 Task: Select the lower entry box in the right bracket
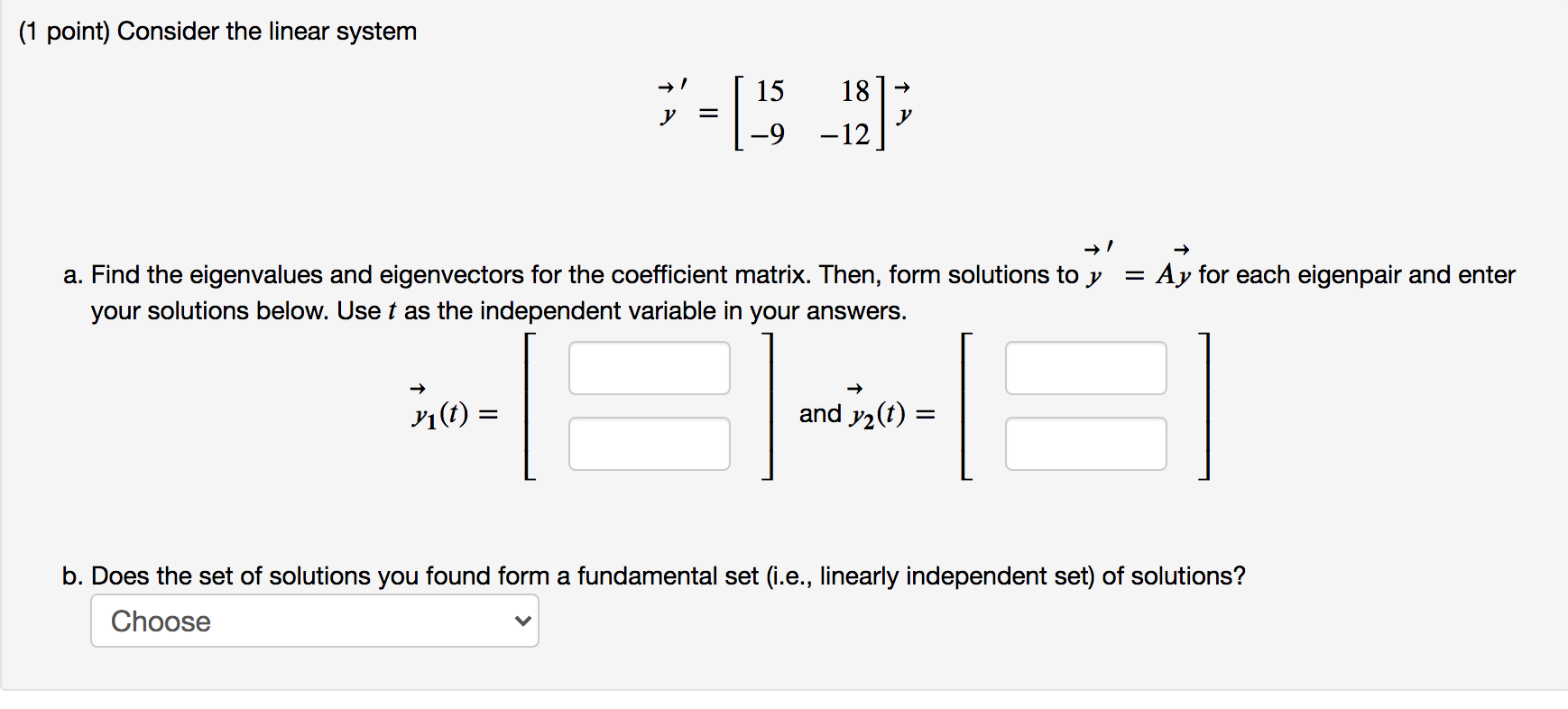click(x=1085, y=443)
